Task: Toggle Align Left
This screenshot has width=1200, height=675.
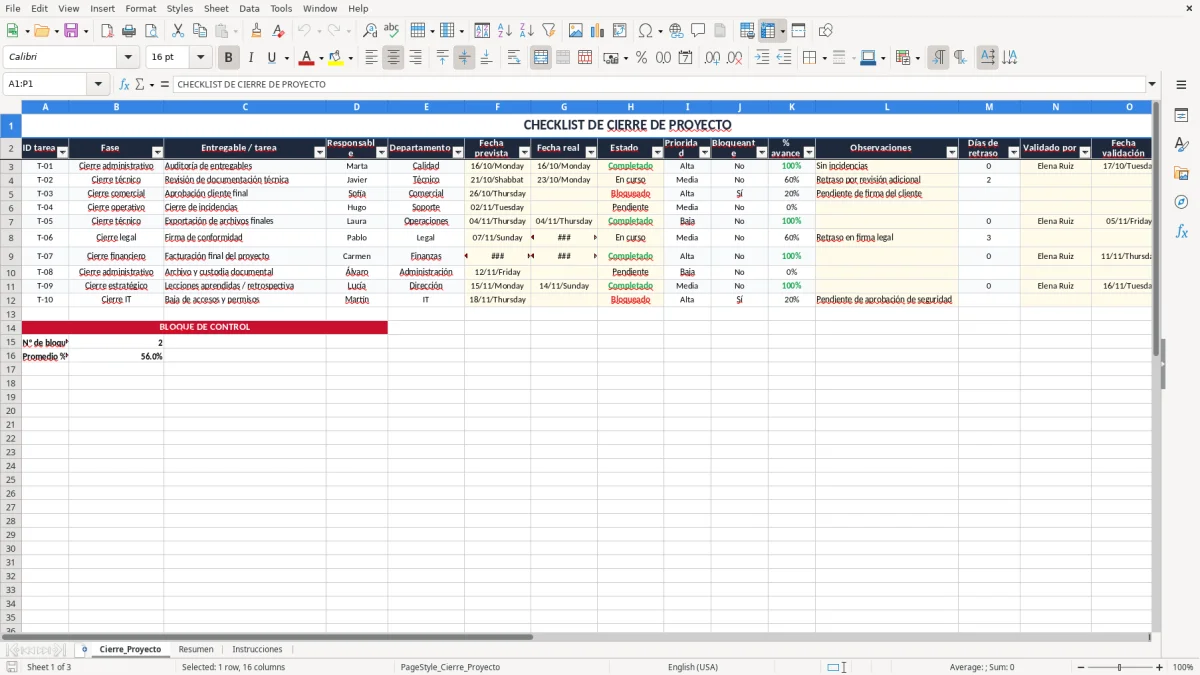Action: click(x=371, y=58)
